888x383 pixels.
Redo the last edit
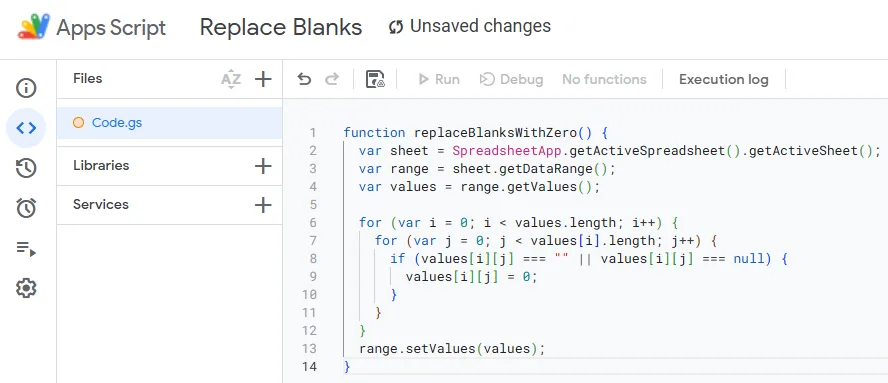332,79
